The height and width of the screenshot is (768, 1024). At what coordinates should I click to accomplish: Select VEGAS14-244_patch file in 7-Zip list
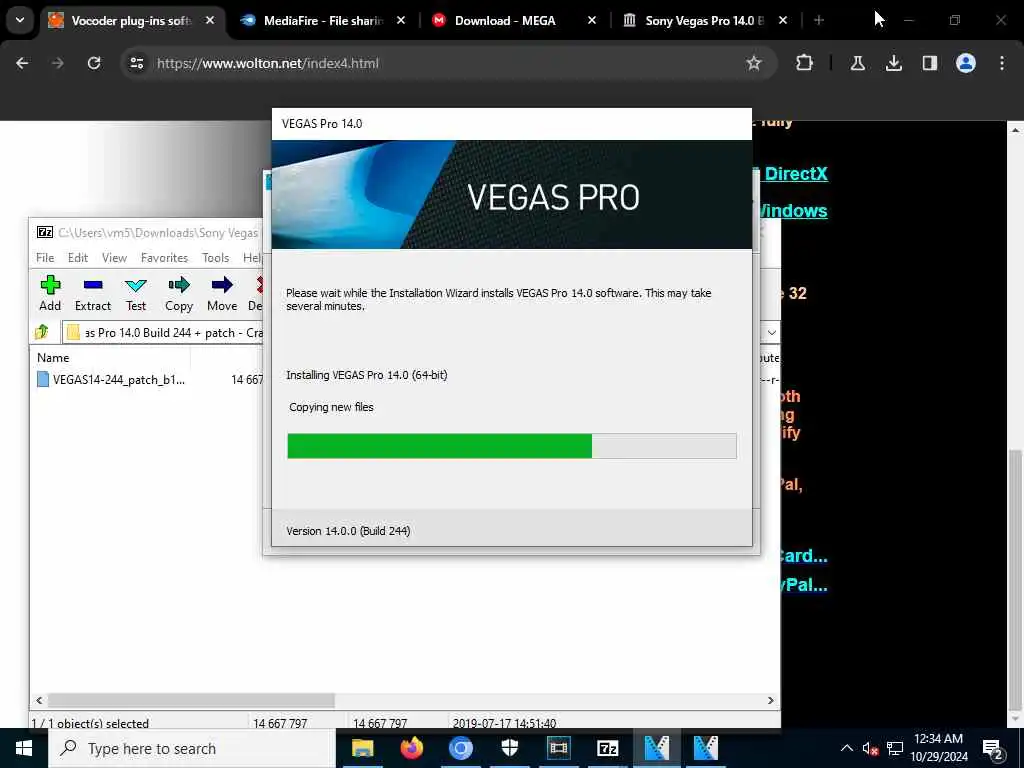pyautogui.click(x=111, y=379)
